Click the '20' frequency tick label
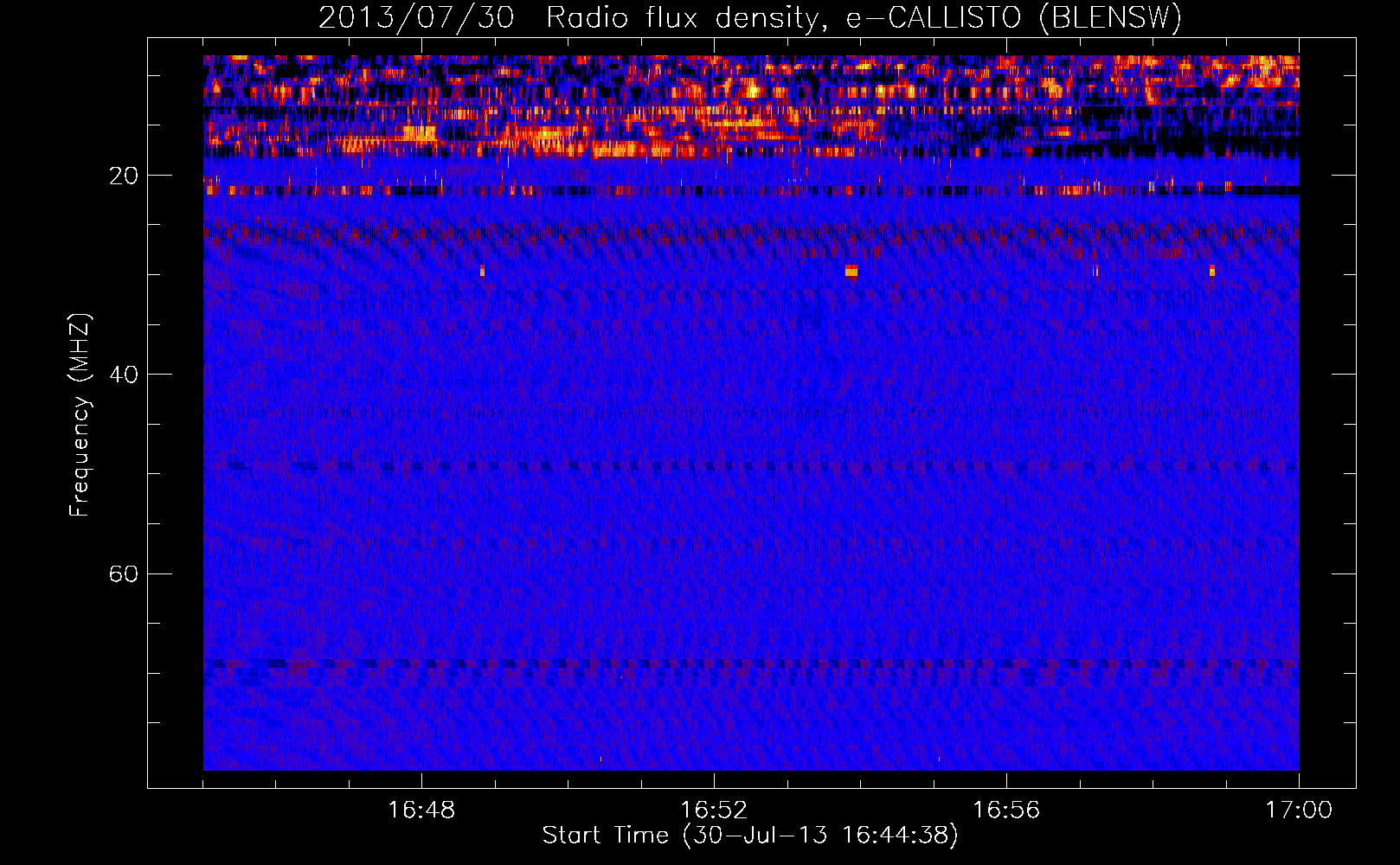Image resolution: width=1400 pixels, height=865 pixels. (x=124, y=176)
